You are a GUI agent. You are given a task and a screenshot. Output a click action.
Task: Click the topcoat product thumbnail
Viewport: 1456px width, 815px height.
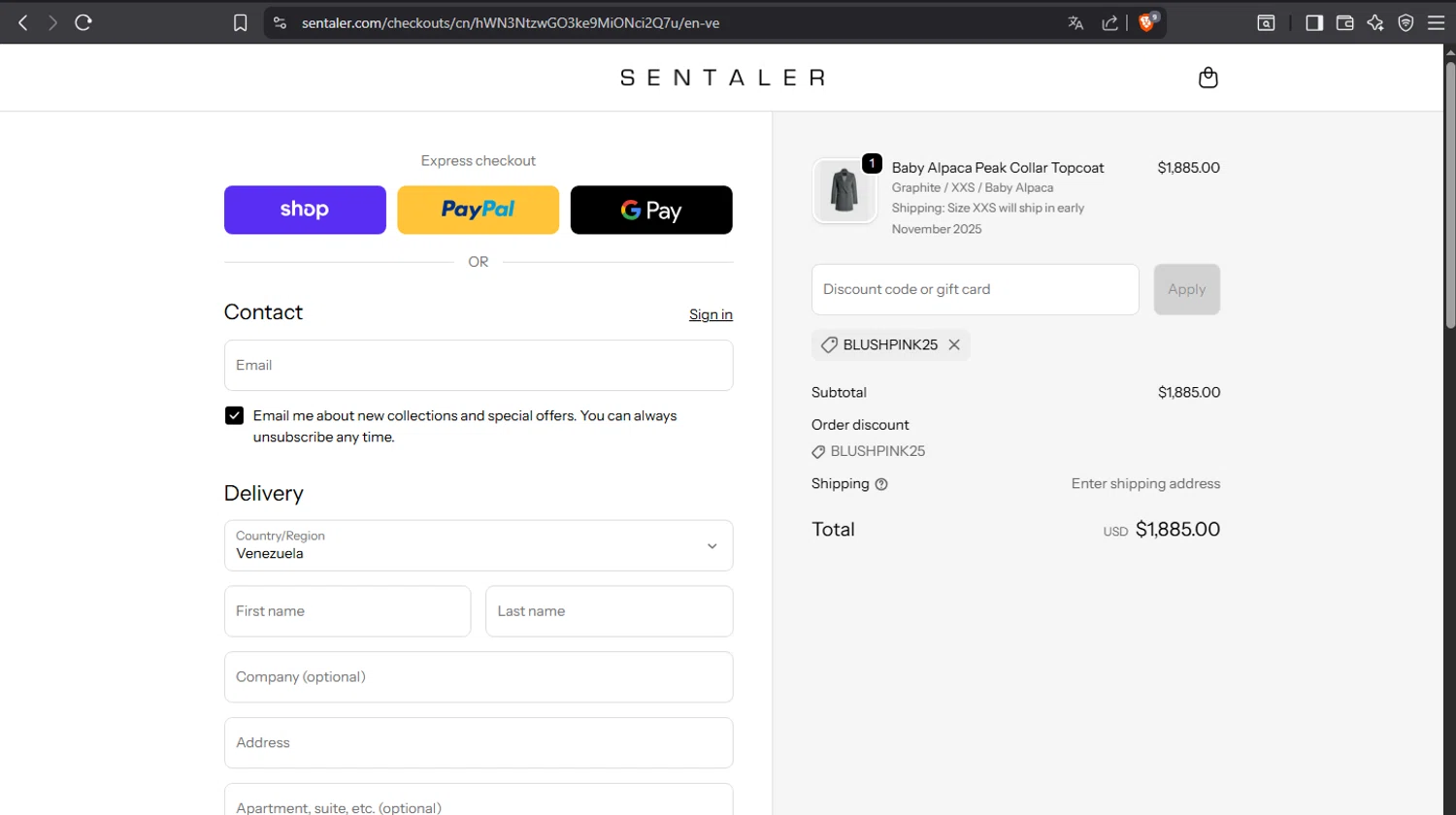[x=844, y=190]
